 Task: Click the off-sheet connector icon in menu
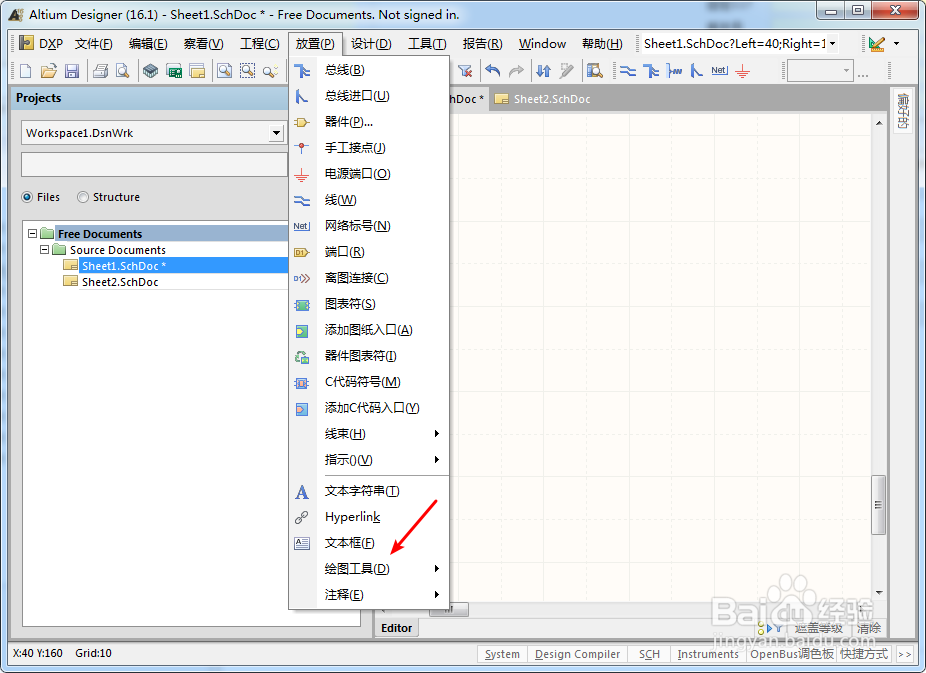302,278
